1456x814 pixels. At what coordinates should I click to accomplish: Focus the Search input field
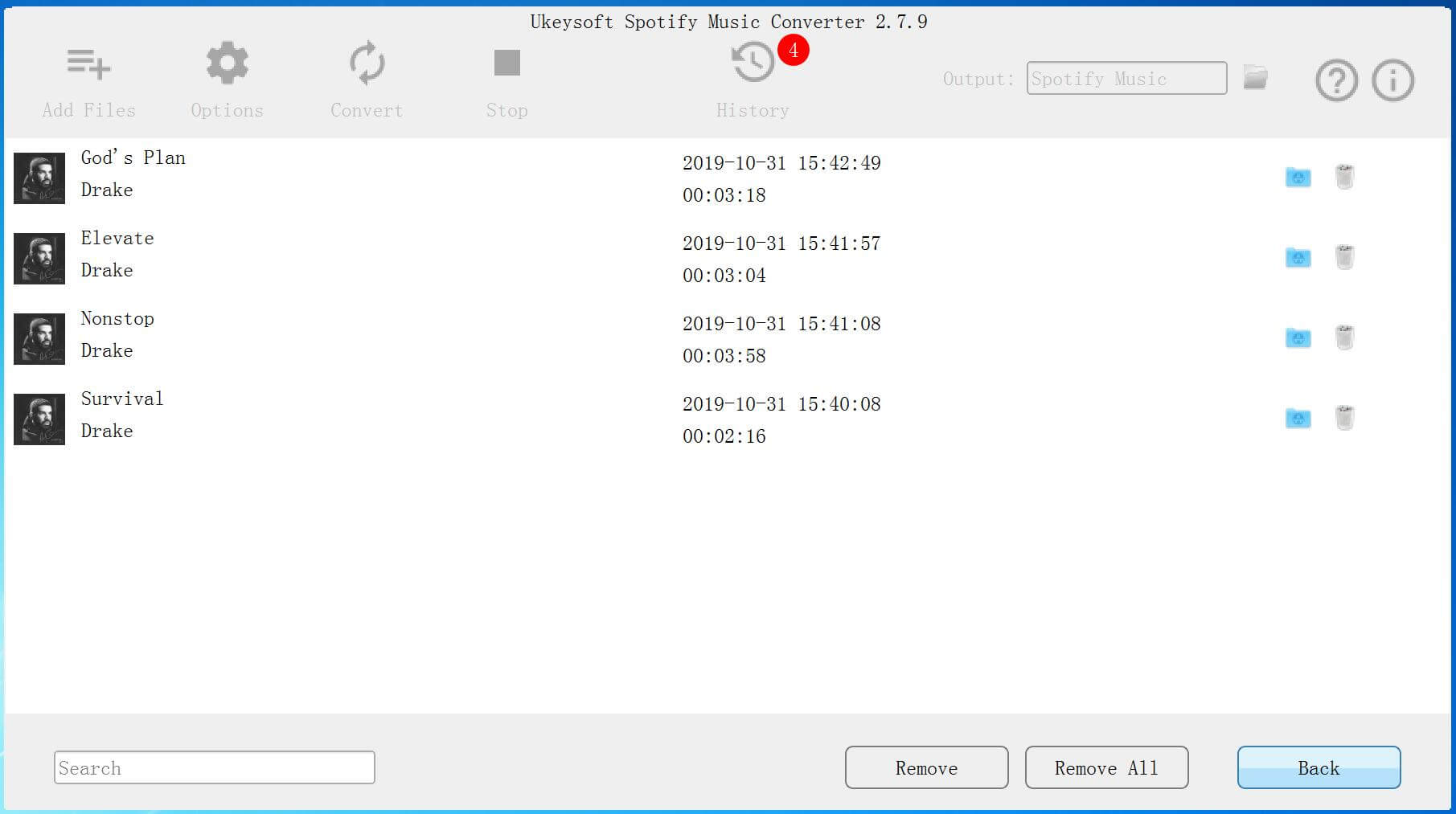click(214, 767)
